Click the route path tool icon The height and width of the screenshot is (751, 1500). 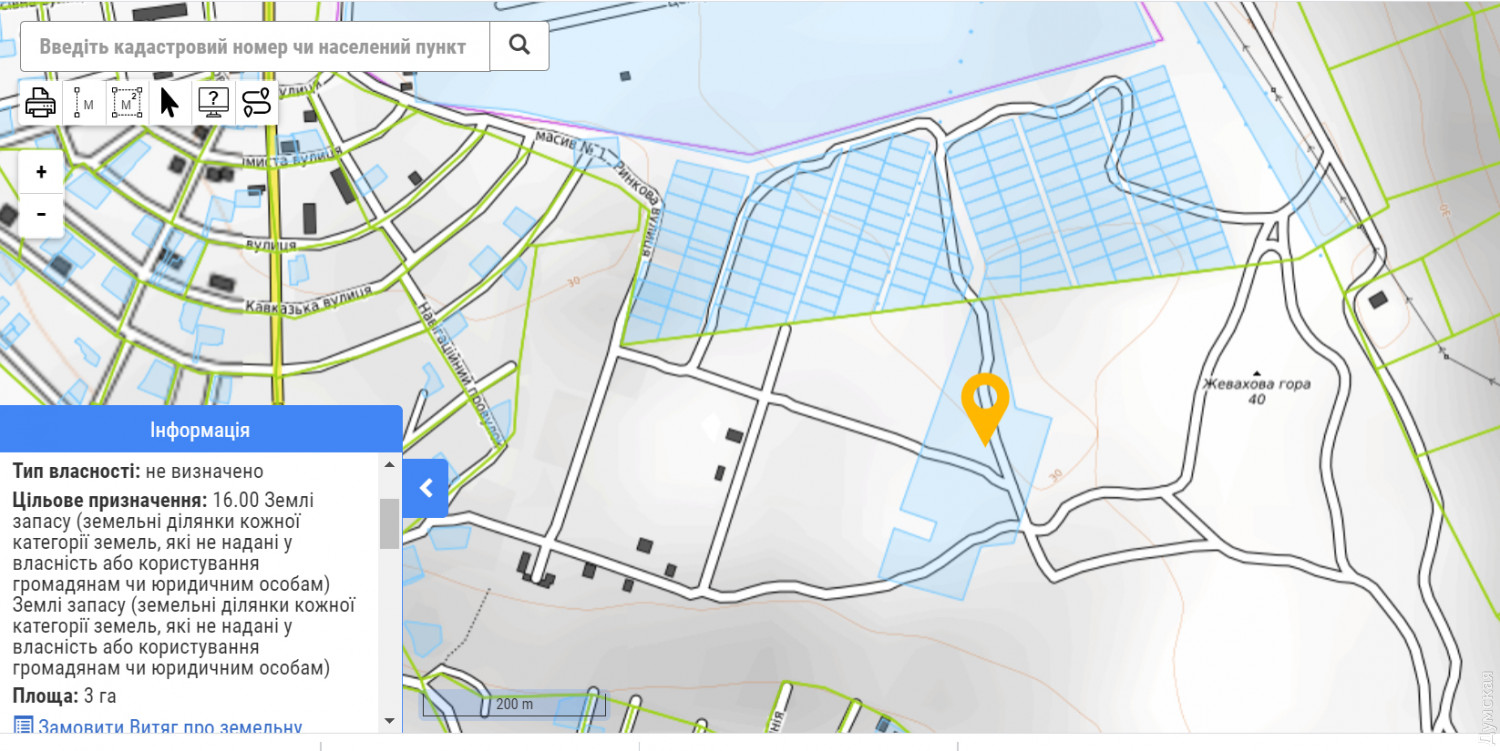tap(257, 103)
